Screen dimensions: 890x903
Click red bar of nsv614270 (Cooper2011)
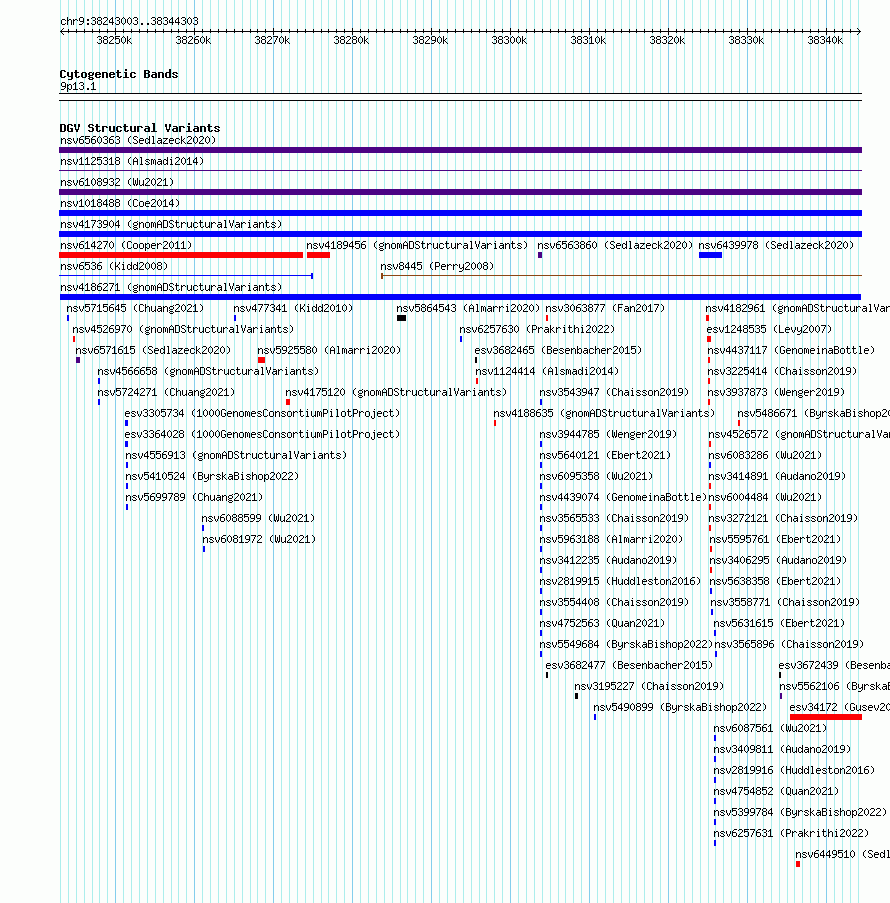tap(181, 255)
